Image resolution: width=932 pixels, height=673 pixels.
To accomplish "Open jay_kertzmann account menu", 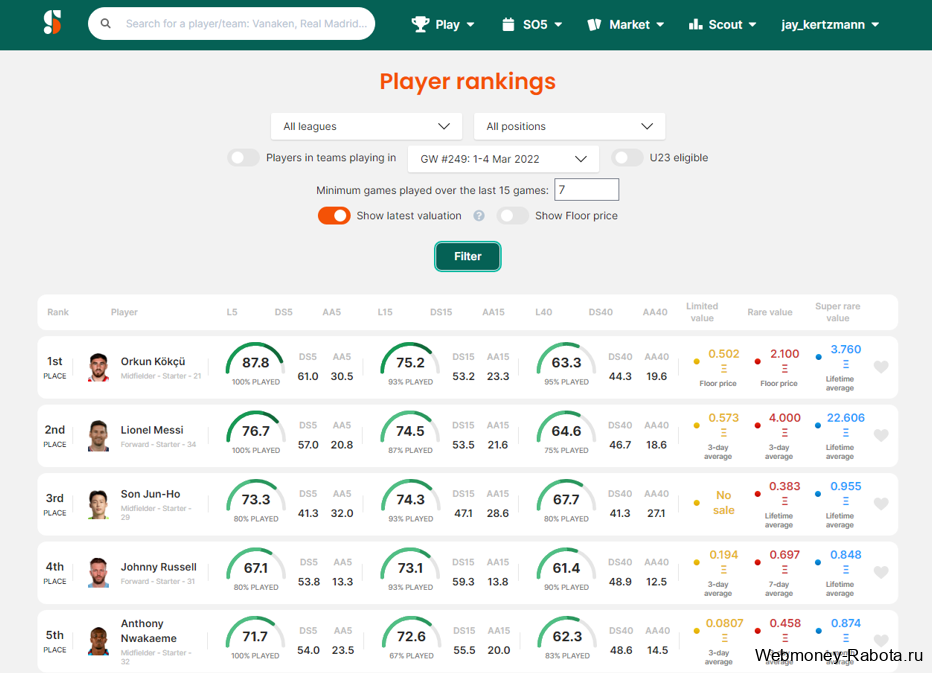I will [x=830, y=24].
